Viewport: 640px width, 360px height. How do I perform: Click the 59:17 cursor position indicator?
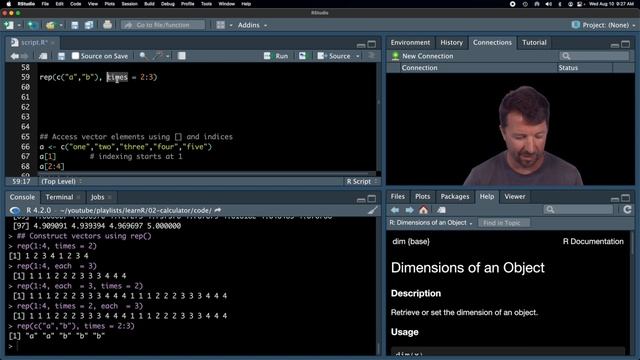coord(21,181)
